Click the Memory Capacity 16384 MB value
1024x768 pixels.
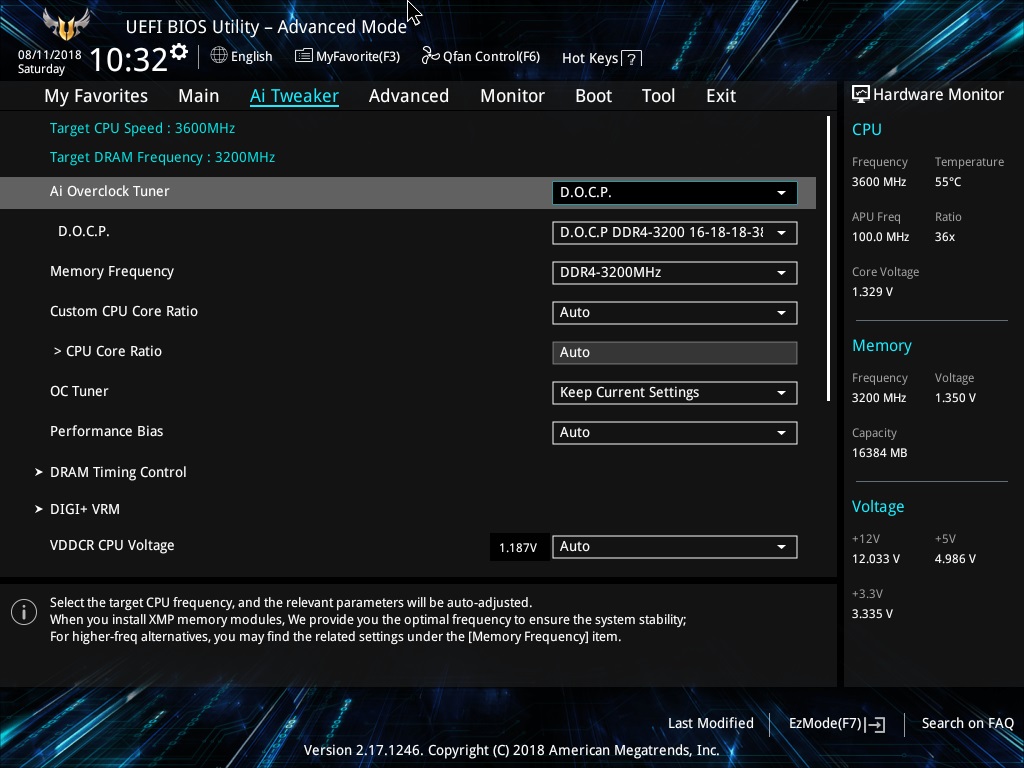pyautogui.click(x=879, y=453)
